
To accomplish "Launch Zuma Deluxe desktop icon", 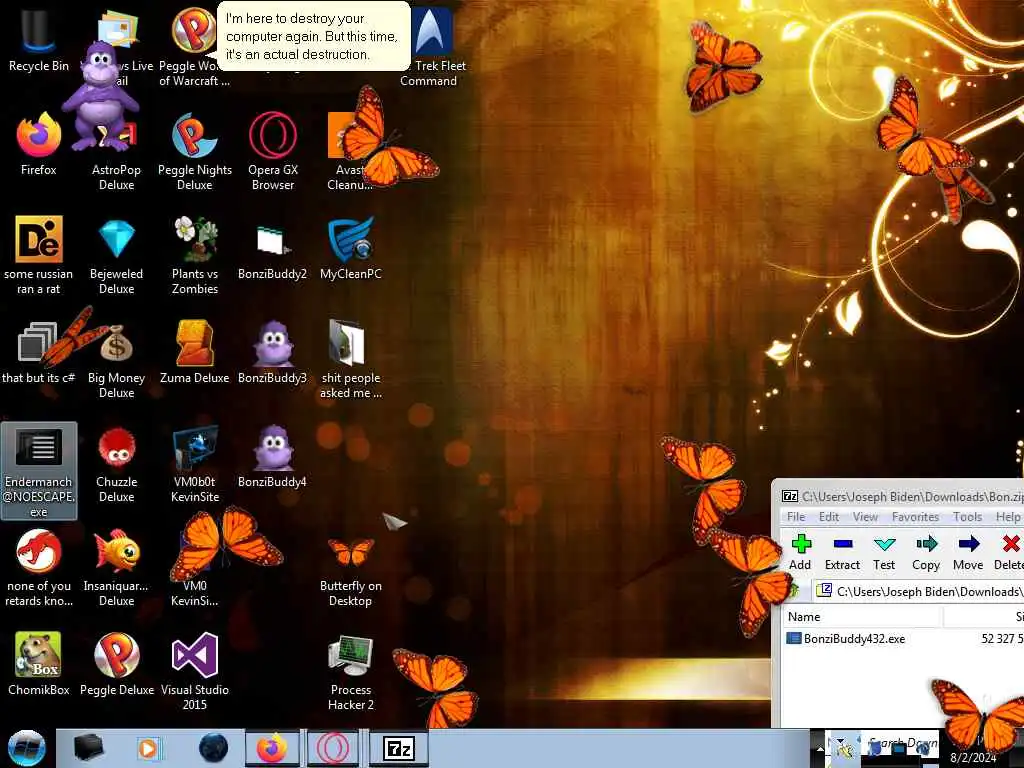I will [x=195, y=353].
